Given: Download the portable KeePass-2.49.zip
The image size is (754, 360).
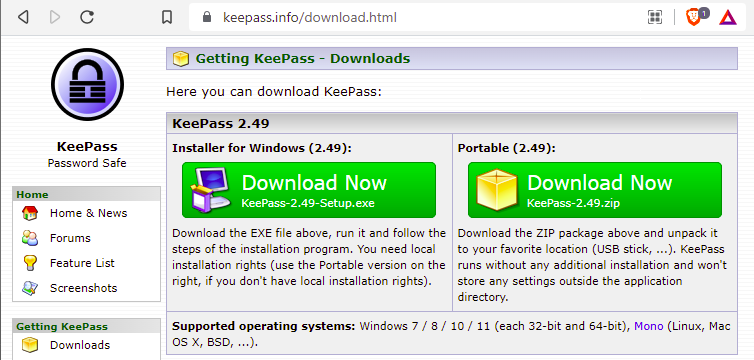Looking at the screenshot, I should click(x=595, y=190).
